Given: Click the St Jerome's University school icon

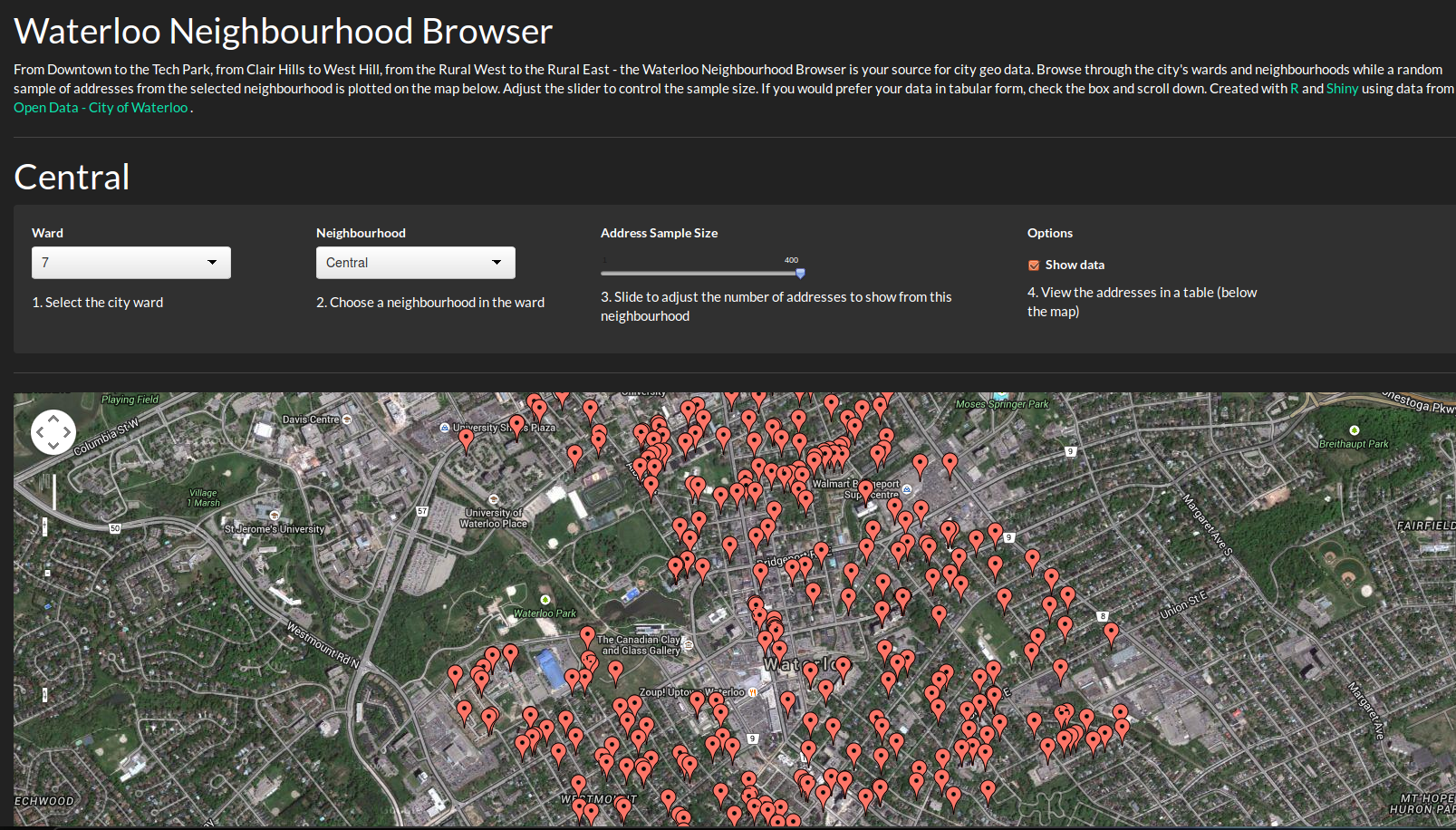Looking at the screenshot, I should point(275,516).
